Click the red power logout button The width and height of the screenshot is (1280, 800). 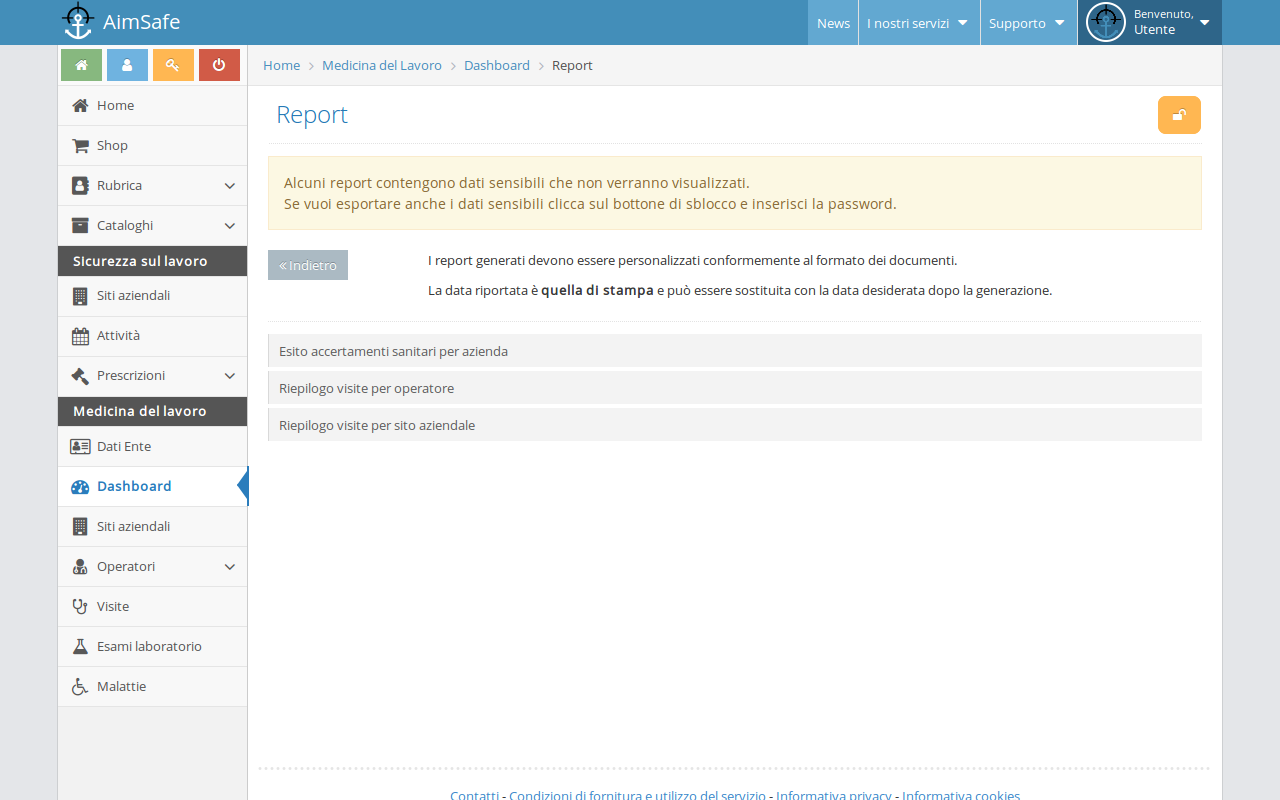[x=219, y=65]
